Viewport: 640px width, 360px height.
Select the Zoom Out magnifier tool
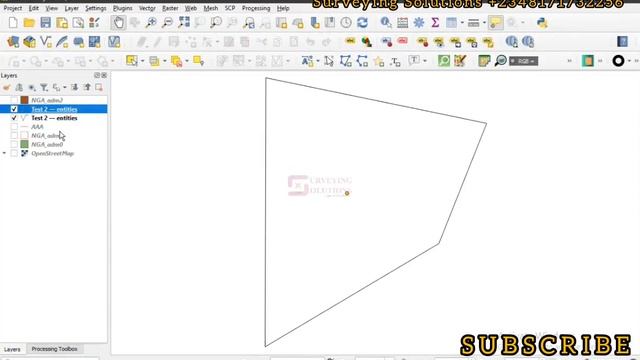167,22
